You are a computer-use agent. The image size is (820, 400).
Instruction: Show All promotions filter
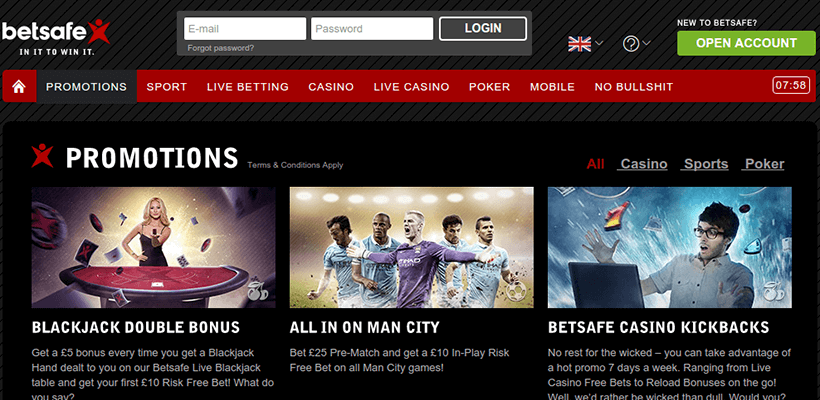(x=595, y=164)
